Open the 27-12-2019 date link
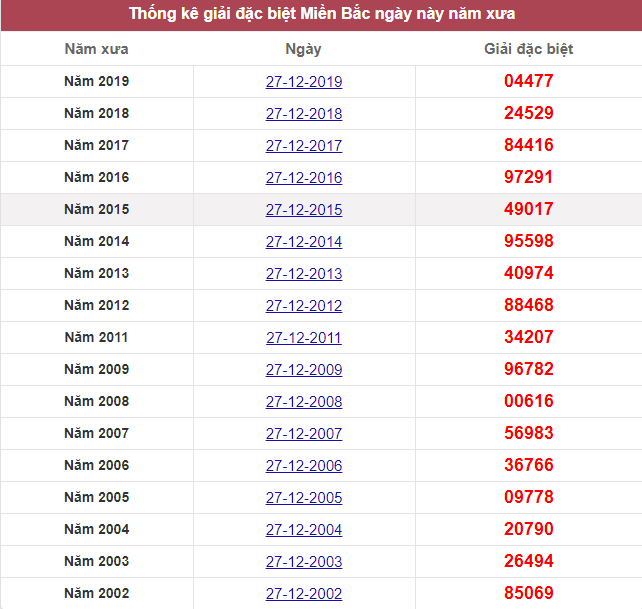642x609 pixels. point(304,82)
